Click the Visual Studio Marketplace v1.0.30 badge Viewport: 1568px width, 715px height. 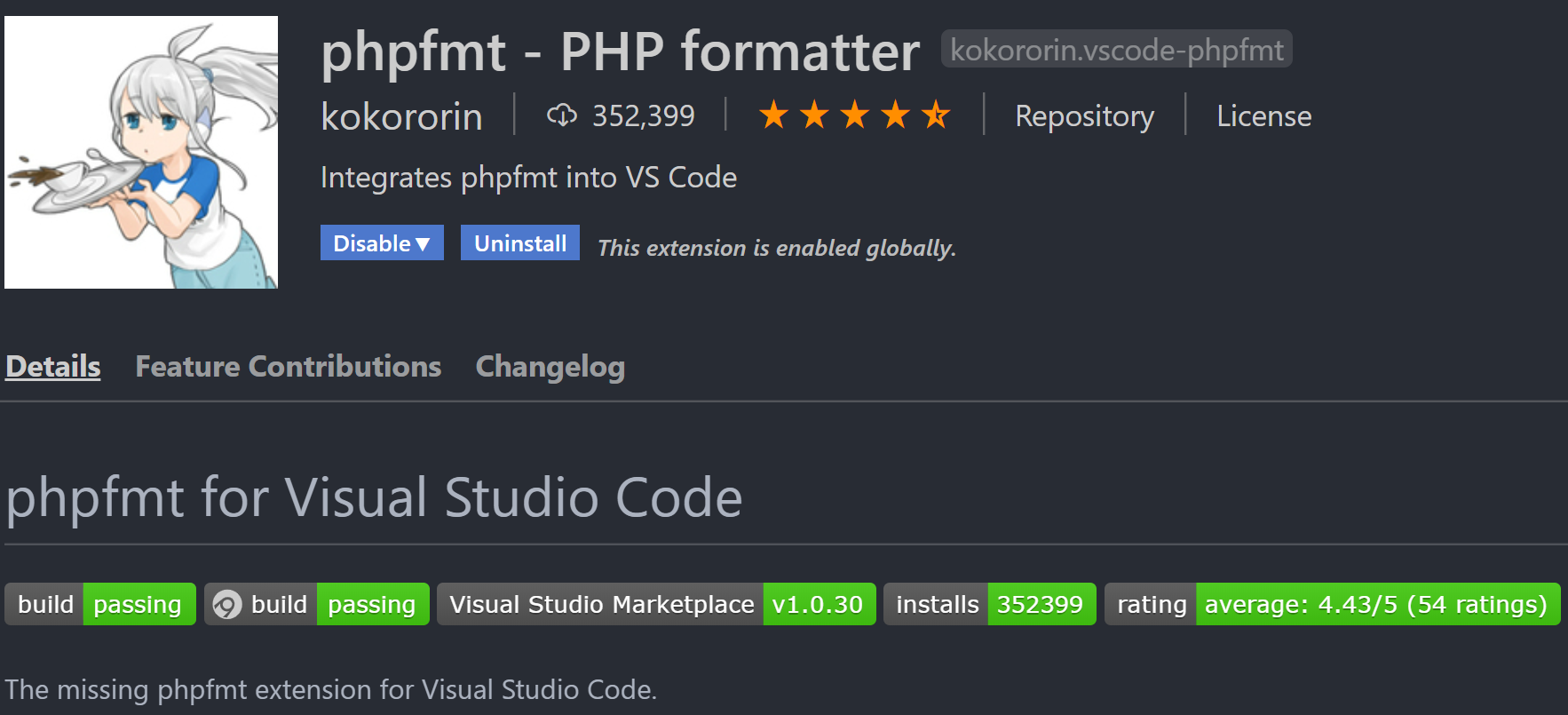coord(656,604)
